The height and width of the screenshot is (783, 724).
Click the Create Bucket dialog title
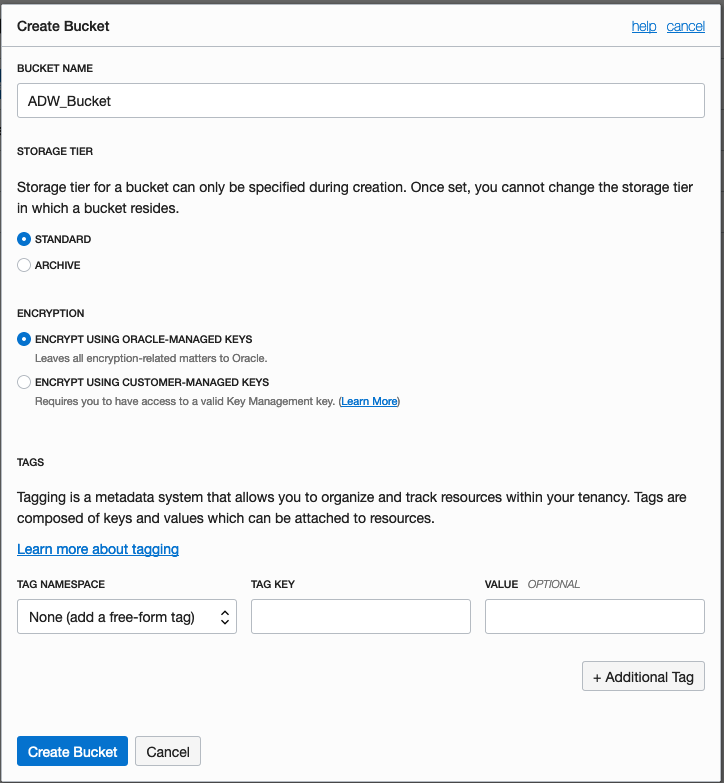click(63, 26)
